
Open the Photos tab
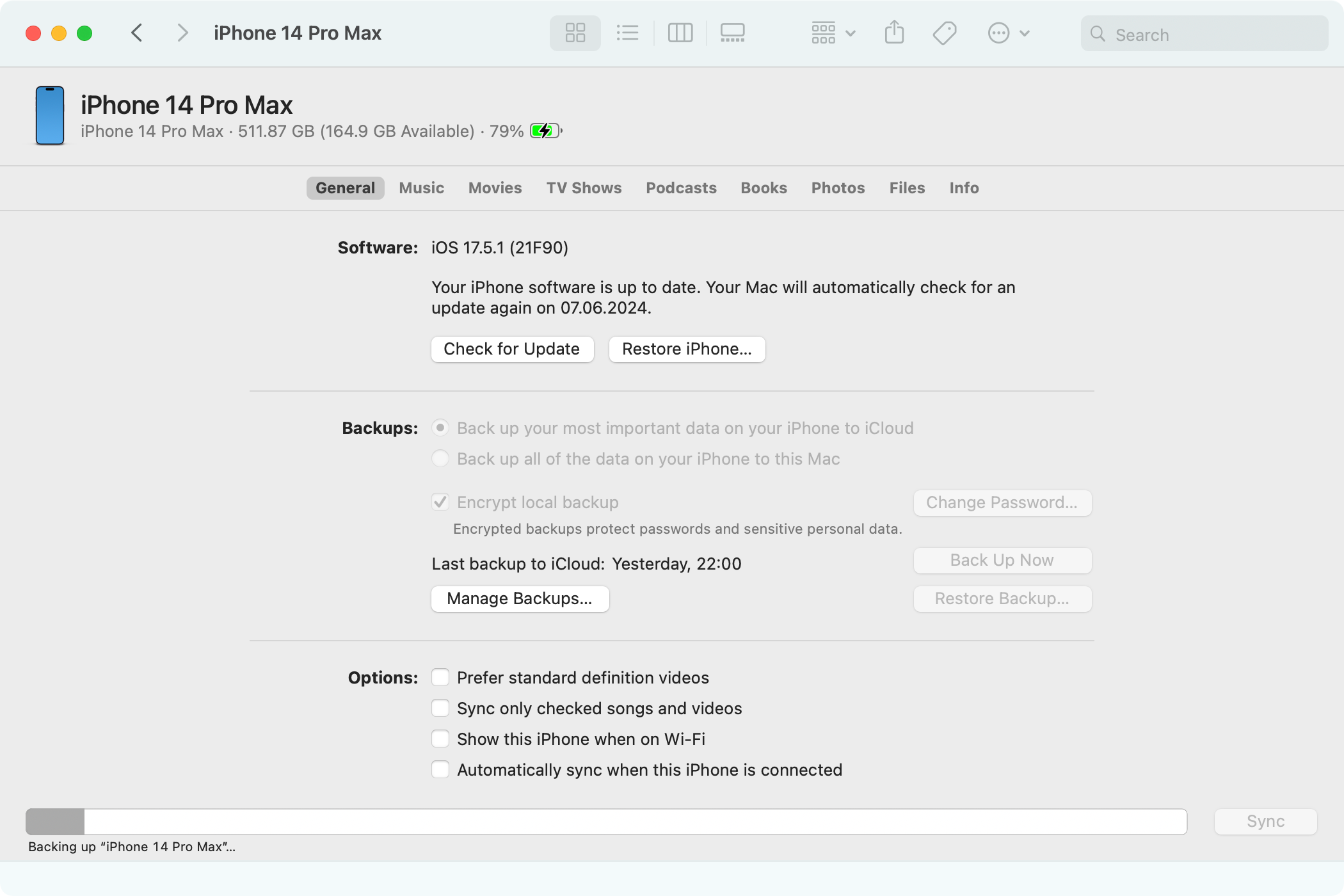(x=838, y=188)
